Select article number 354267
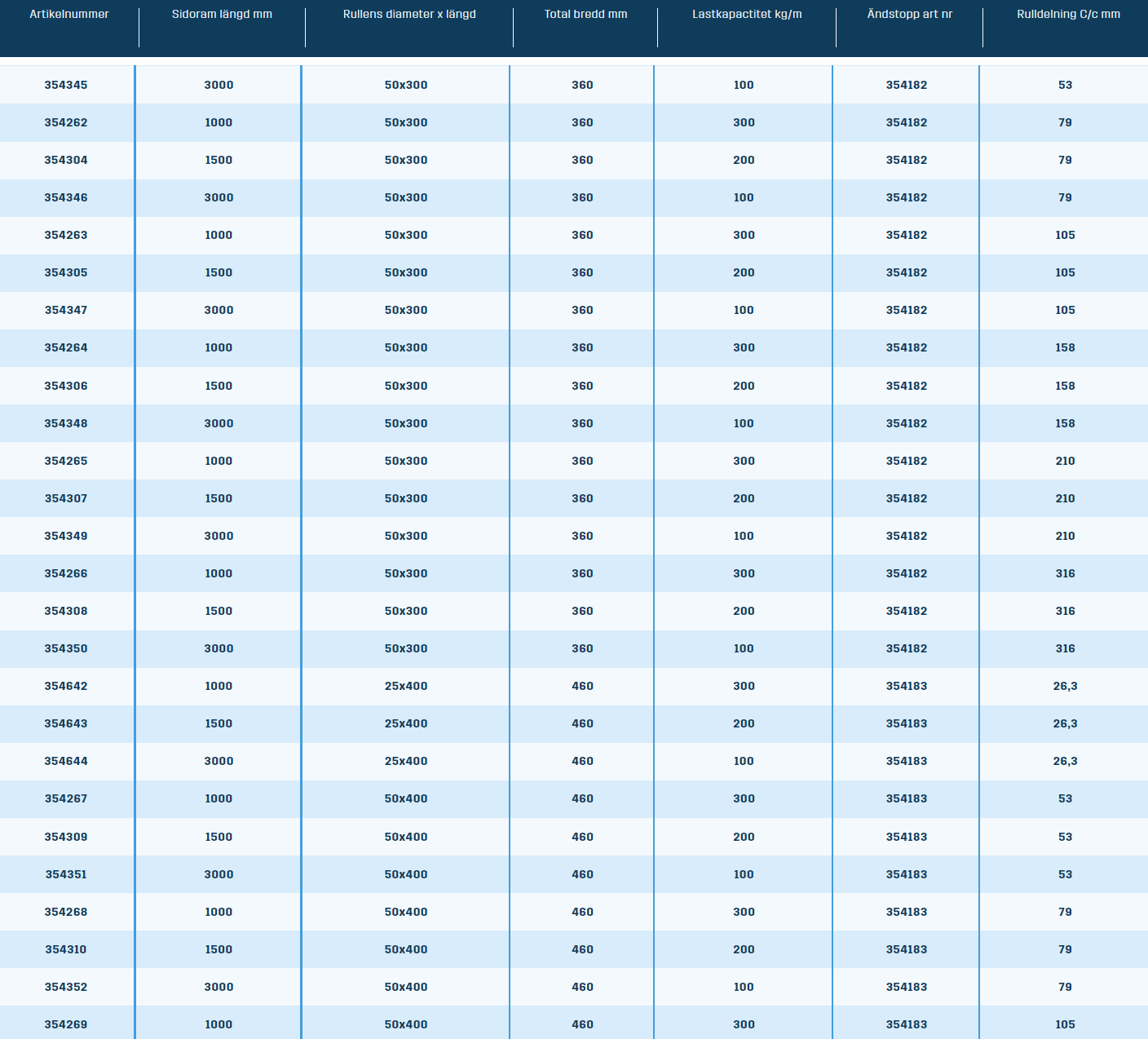 (66, 798)
